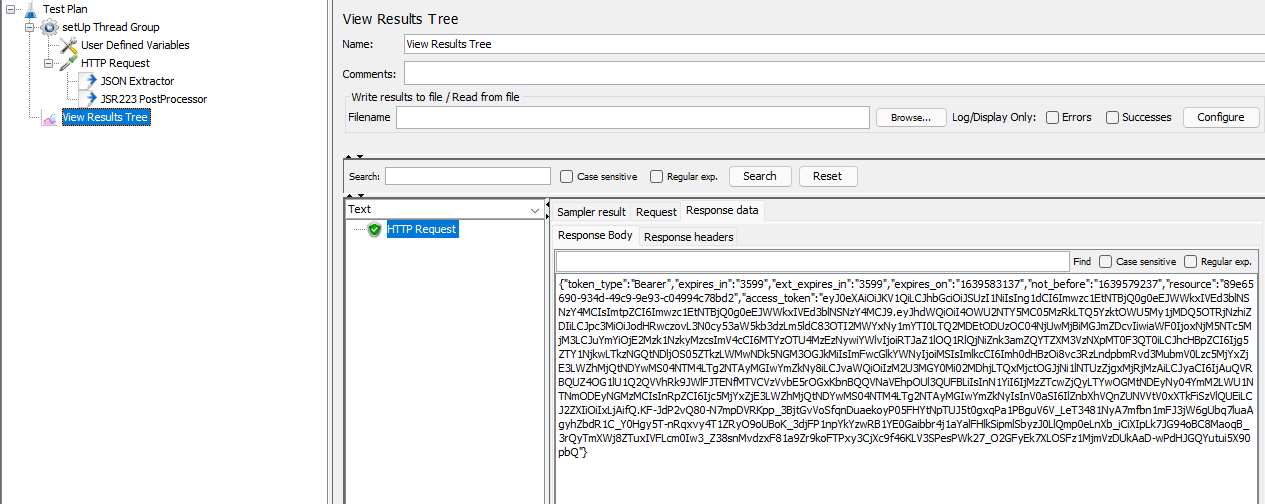Open the Text renderer dropdown

(x=534, y=210)
